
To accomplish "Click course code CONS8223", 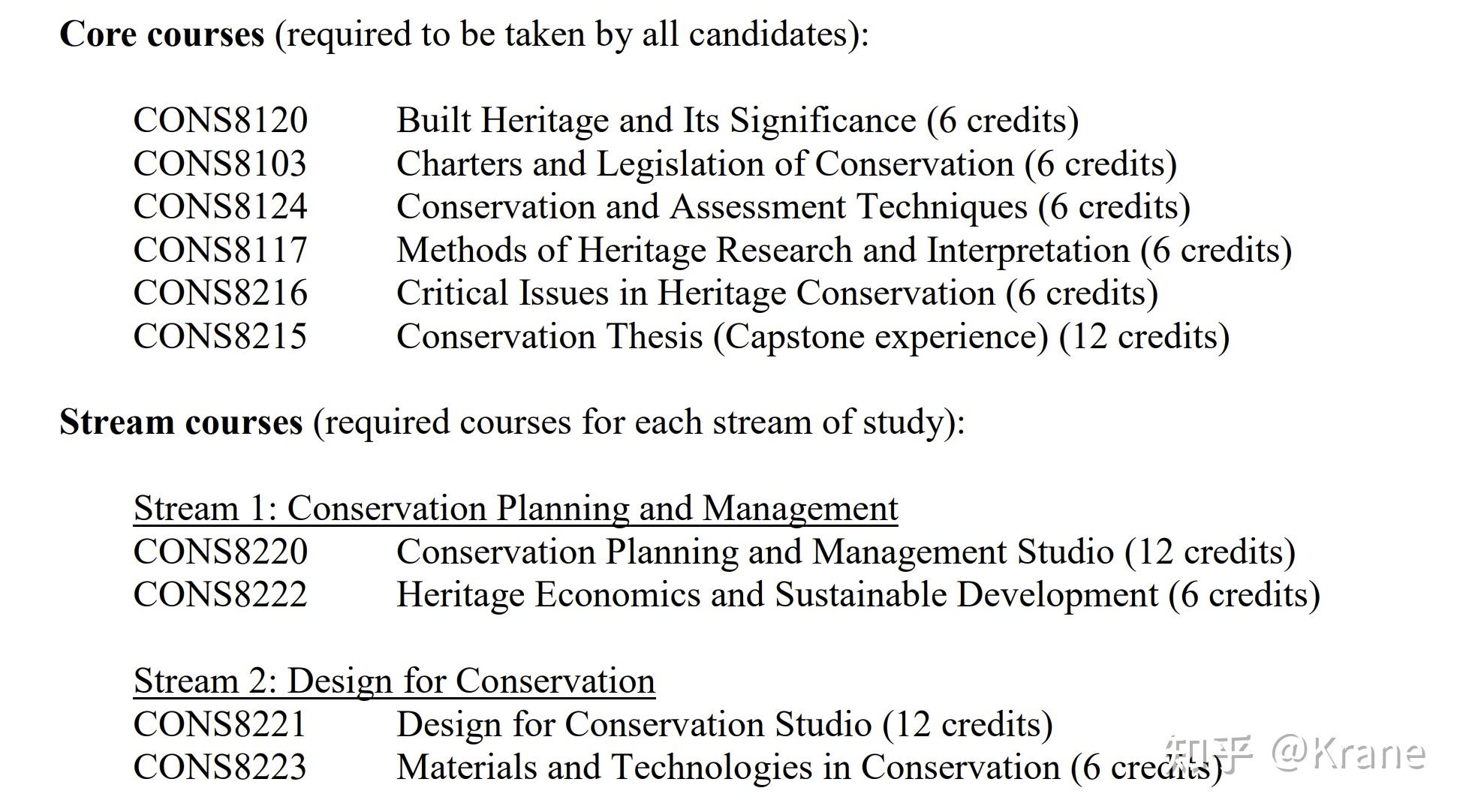I will (220, 768).
